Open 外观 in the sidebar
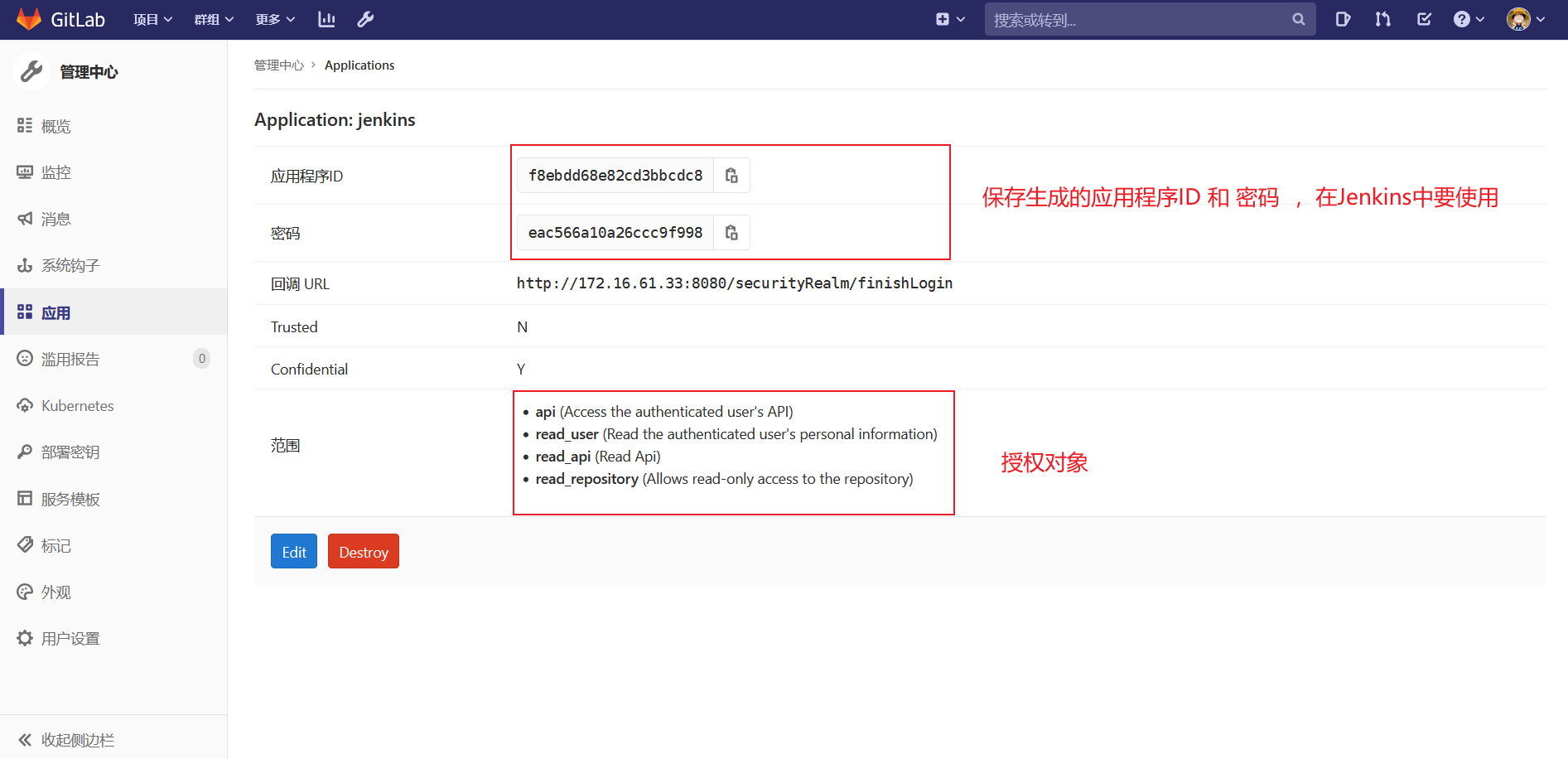Screen dimensions: 1568x759 113,592
